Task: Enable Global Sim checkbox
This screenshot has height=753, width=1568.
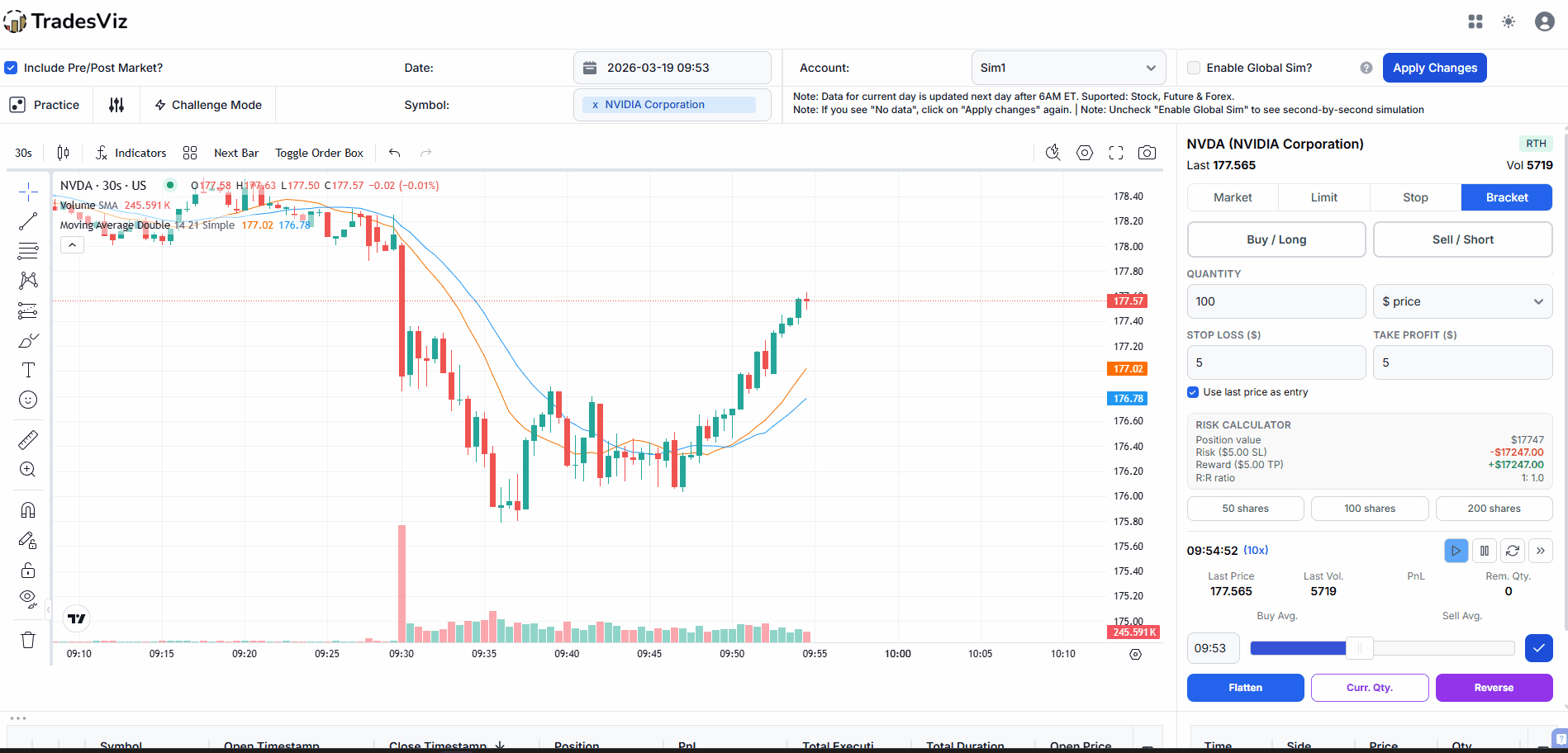Action: pos(1194,68)
